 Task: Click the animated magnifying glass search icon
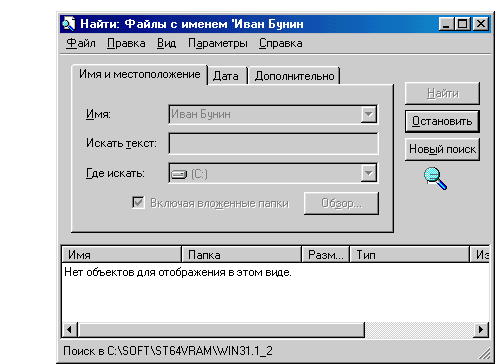pos(436,179)
